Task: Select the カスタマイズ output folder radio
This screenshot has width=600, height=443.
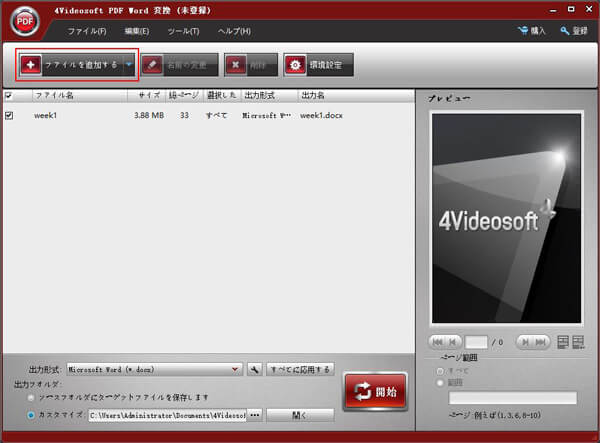Action: click(31, 415)
